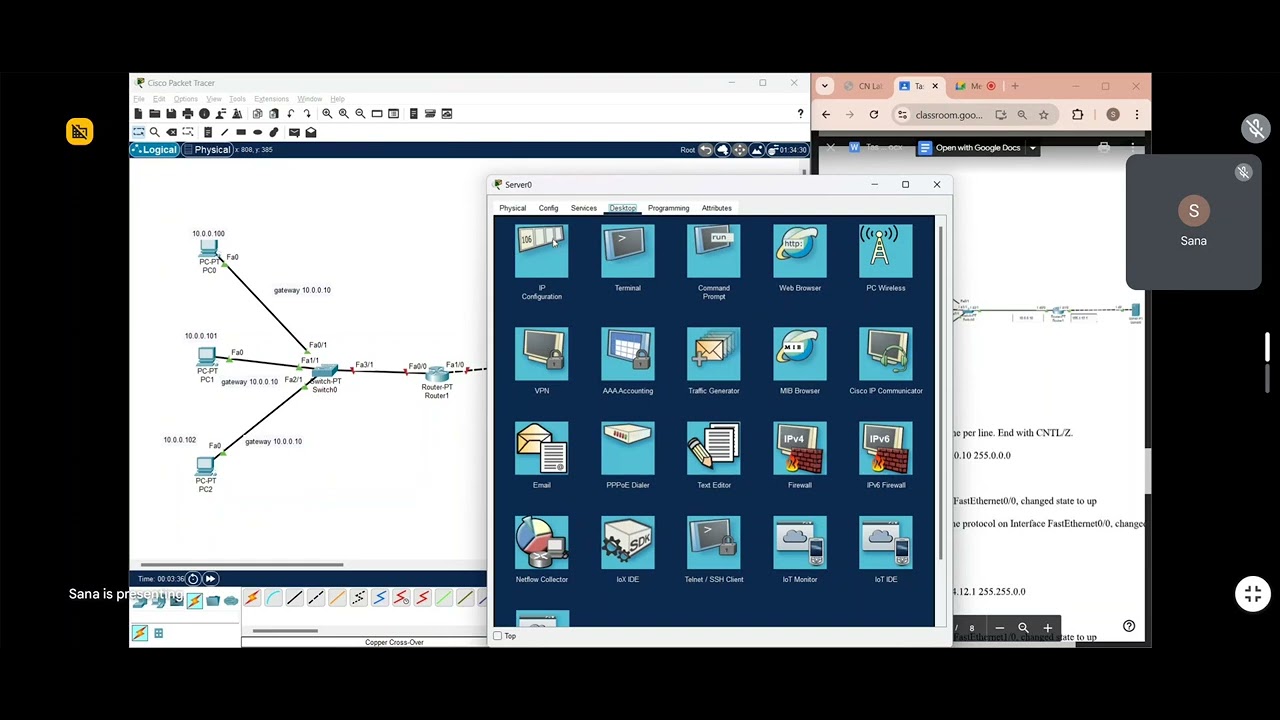Open the MIB Browser

point(799,354)
